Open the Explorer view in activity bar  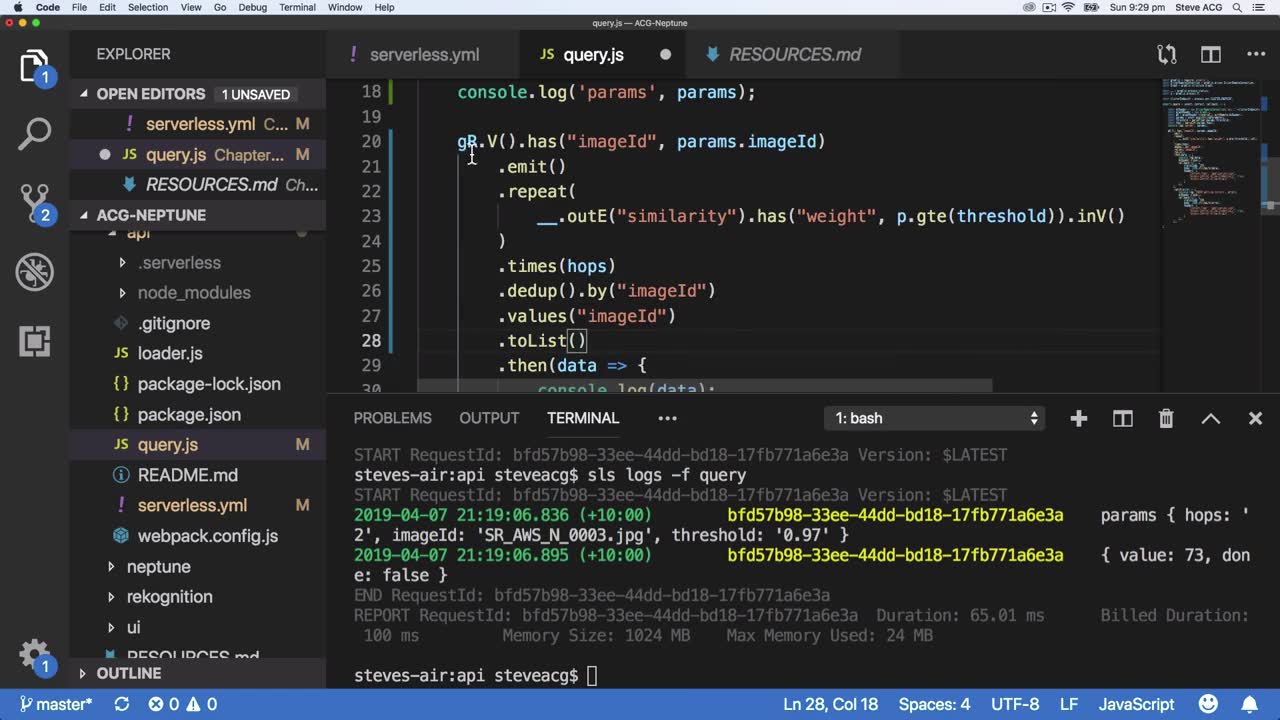click(34, 66)
